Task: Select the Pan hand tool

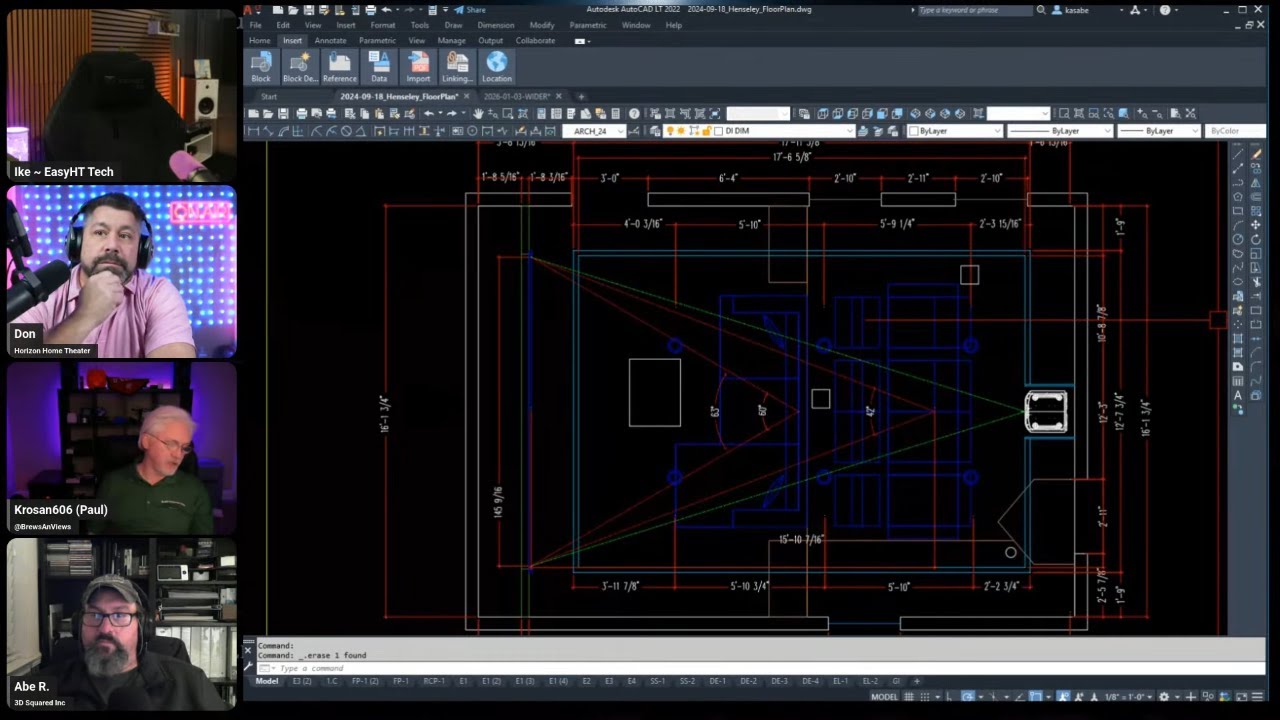Action: pos(478,114)
